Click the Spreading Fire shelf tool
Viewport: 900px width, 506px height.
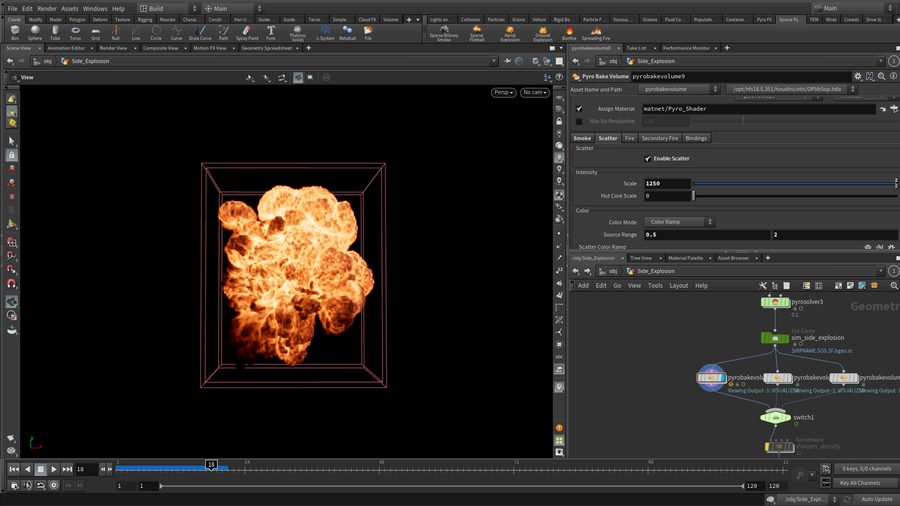click(596, 33)
